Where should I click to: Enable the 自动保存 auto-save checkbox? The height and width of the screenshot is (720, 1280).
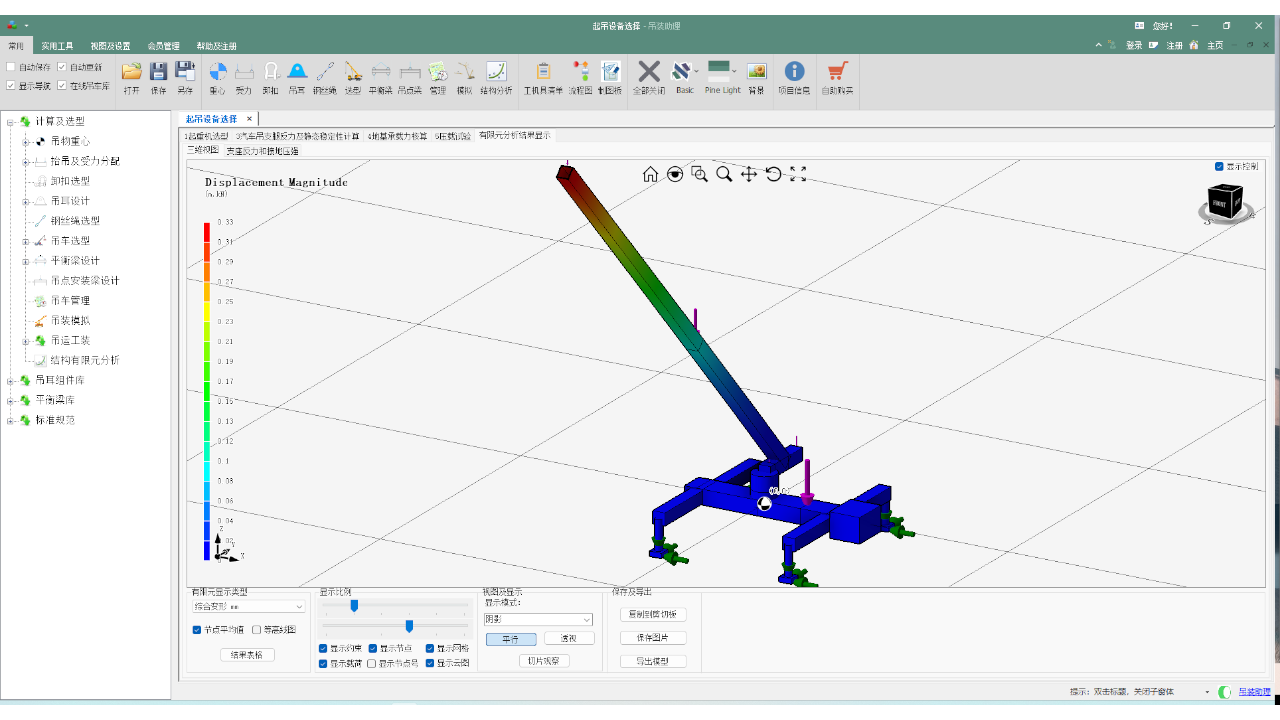(11, 67)
